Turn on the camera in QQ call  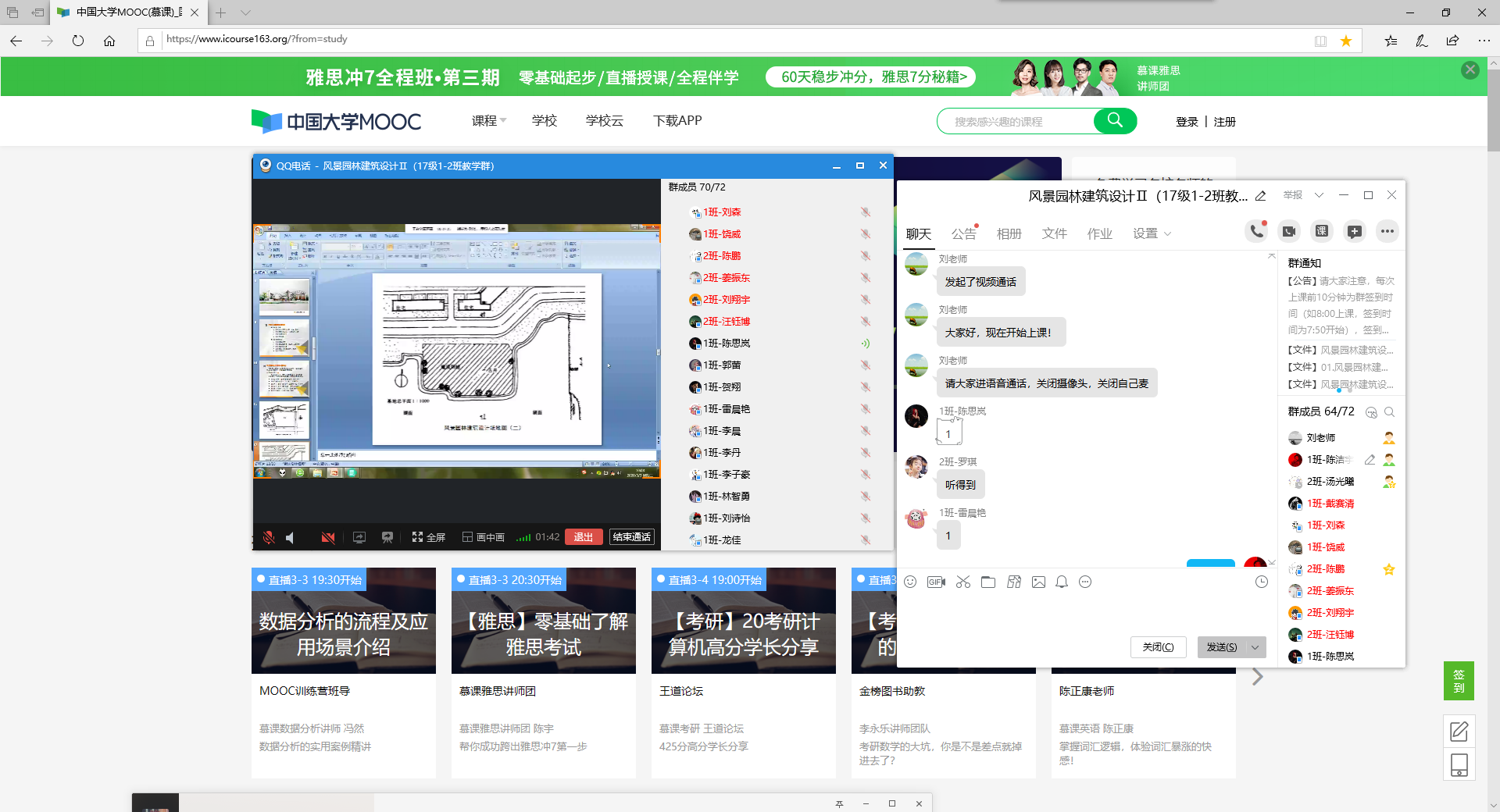[328, 537]
